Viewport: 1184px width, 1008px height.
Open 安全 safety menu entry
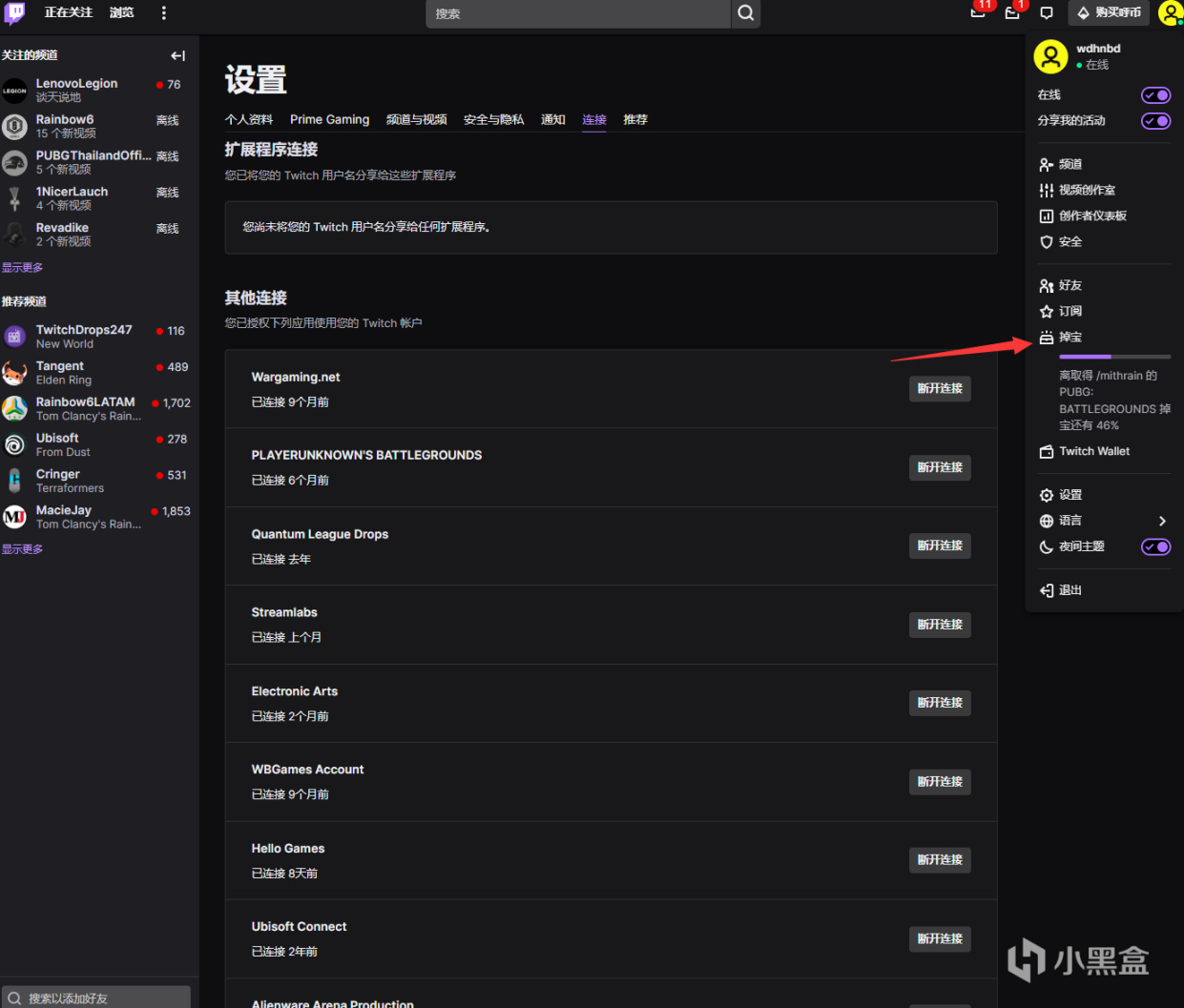(x=1104, y=241)
